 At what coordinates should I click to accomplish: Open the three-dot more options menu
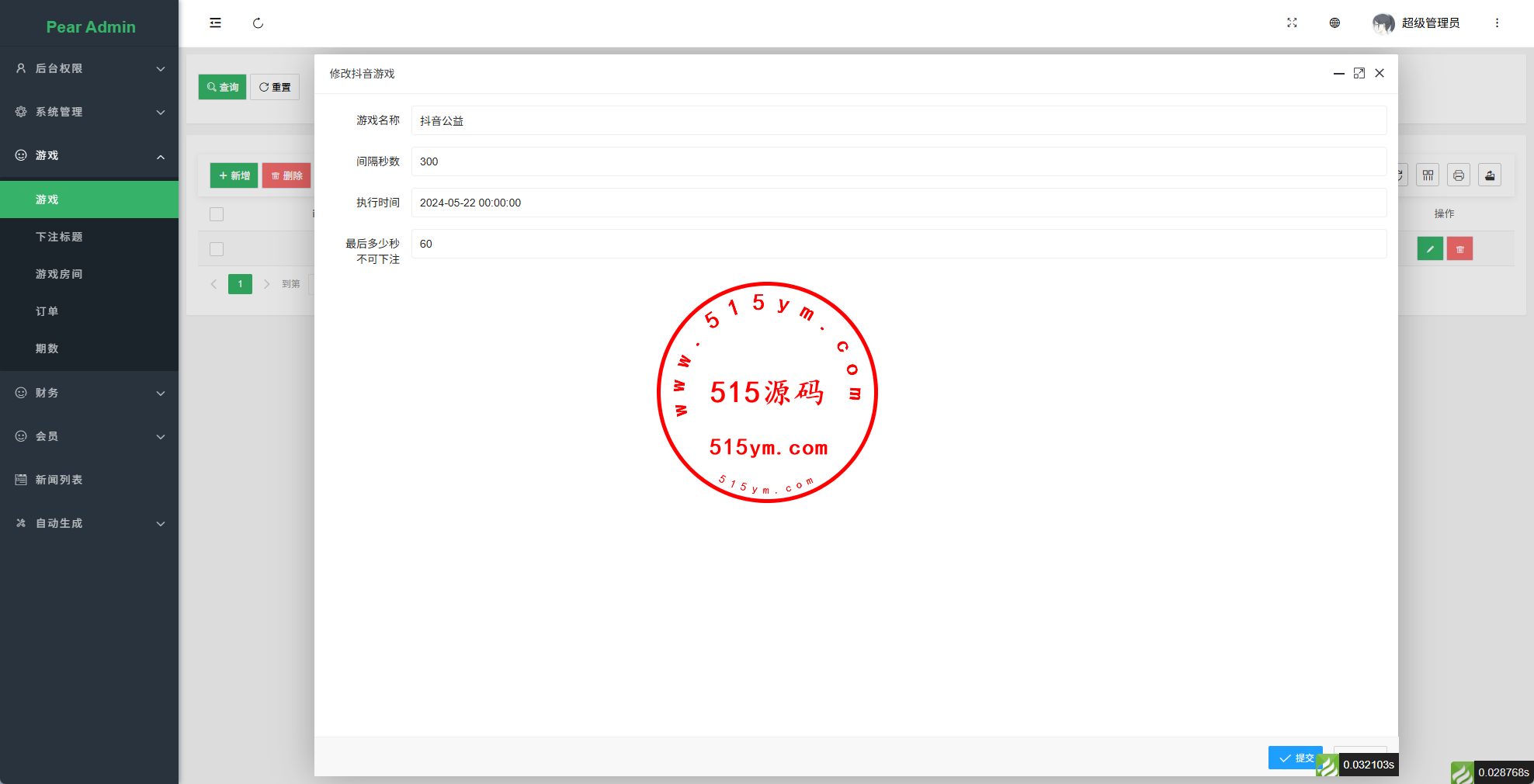coord(1497,23)
